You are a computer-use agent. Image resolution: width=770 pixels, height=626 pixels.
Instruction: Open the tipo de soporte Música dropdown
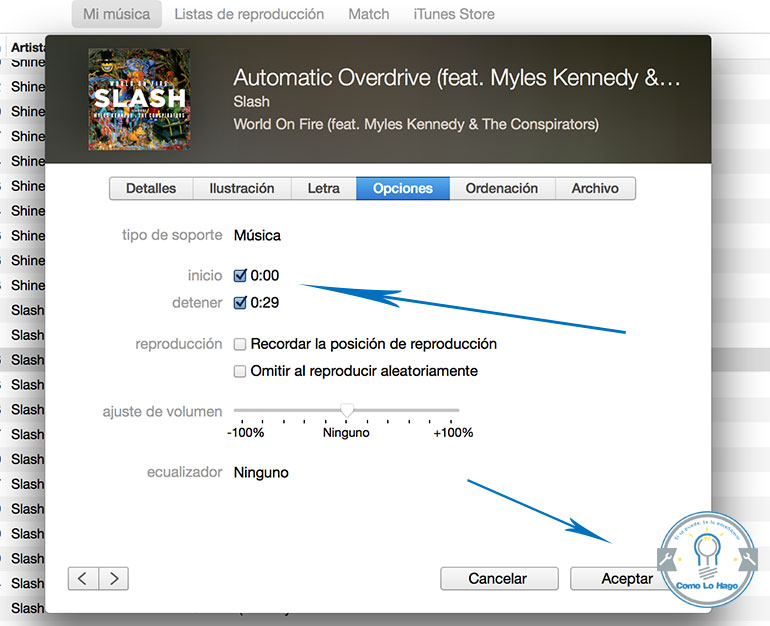tap(257, 236)
